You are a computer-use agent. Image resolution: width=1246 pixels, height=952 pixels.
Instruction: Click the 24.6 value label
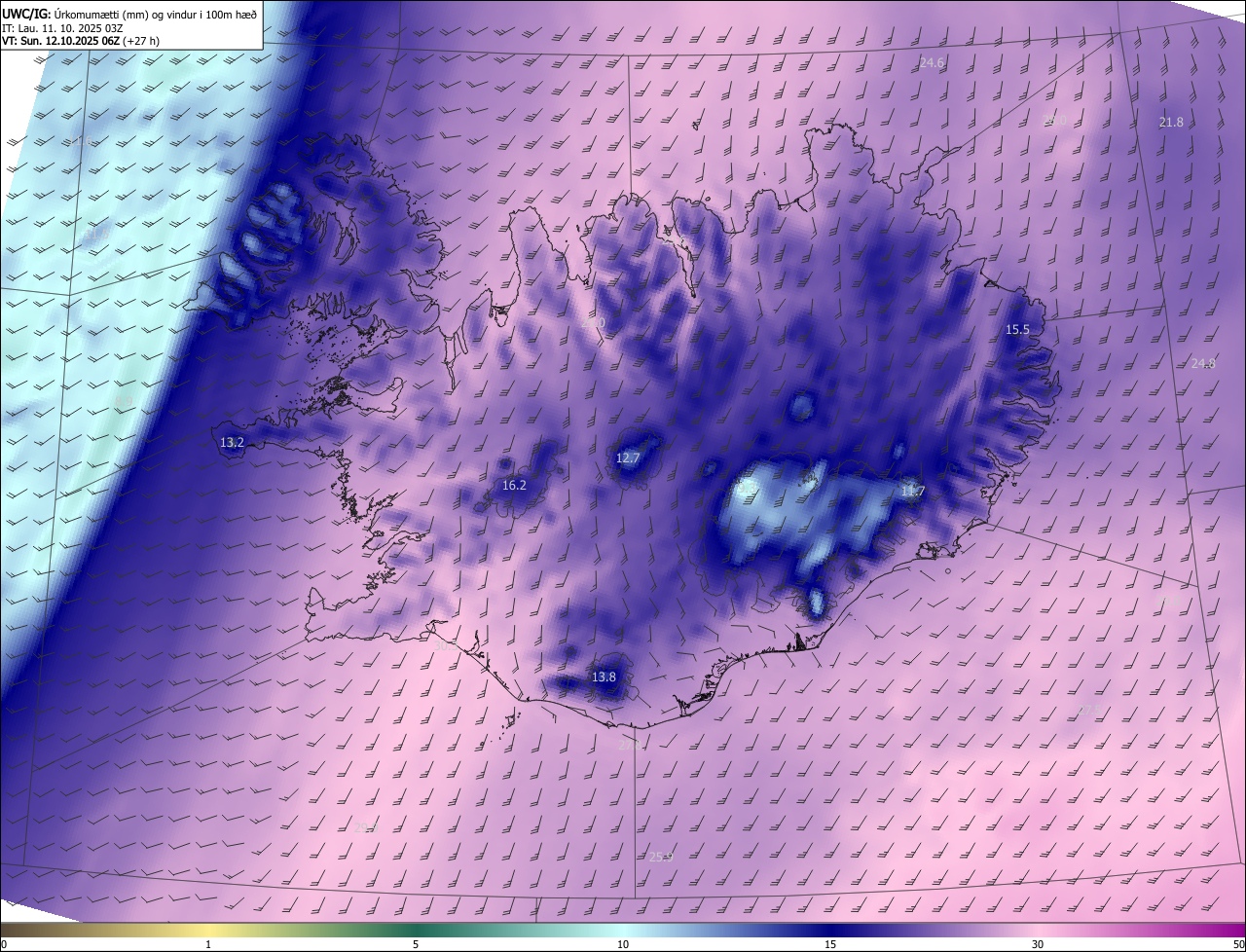tap(932, 62)
